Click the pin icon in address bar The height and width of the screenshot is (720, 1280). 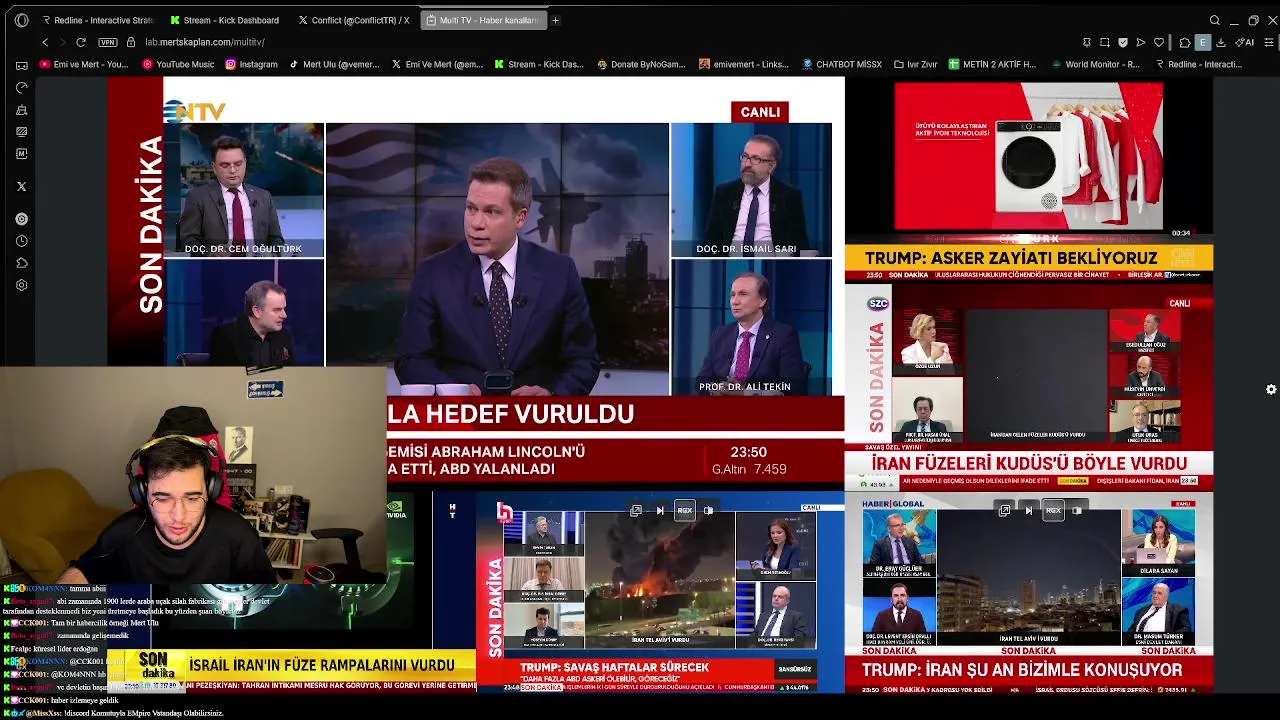point(1087,42)
